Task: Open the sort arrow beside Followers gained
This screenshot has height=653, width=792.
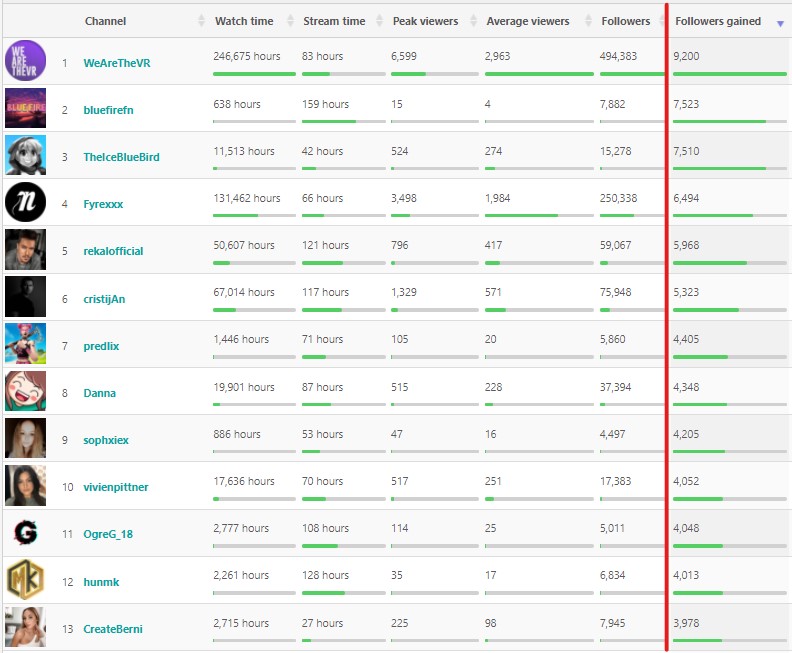Action: pyautogui.click(x=779, y=22)
